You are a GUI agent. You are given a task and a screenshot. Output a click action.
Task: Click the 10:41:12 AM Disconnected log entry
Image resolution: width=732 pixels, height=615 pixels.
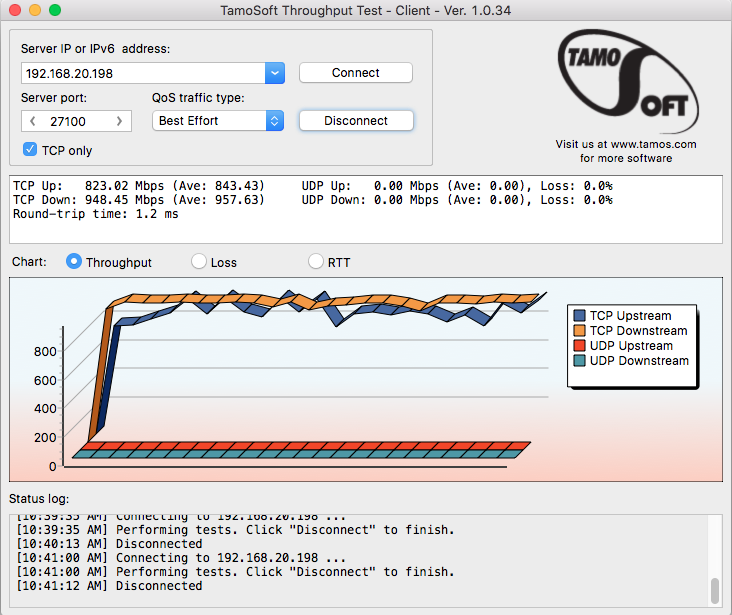tap(109, 586)
